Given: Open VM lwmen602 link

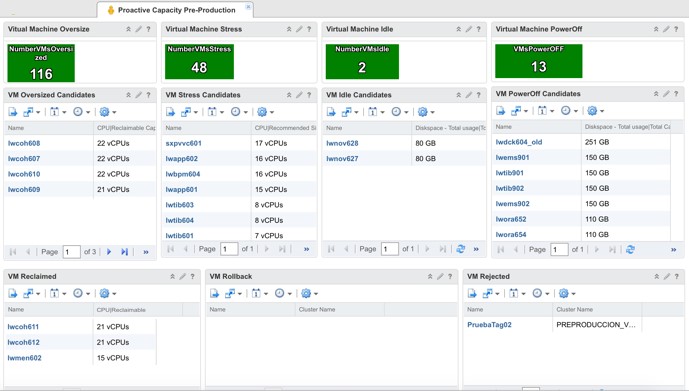Looking at the screenshot, I should click(25, 358).
